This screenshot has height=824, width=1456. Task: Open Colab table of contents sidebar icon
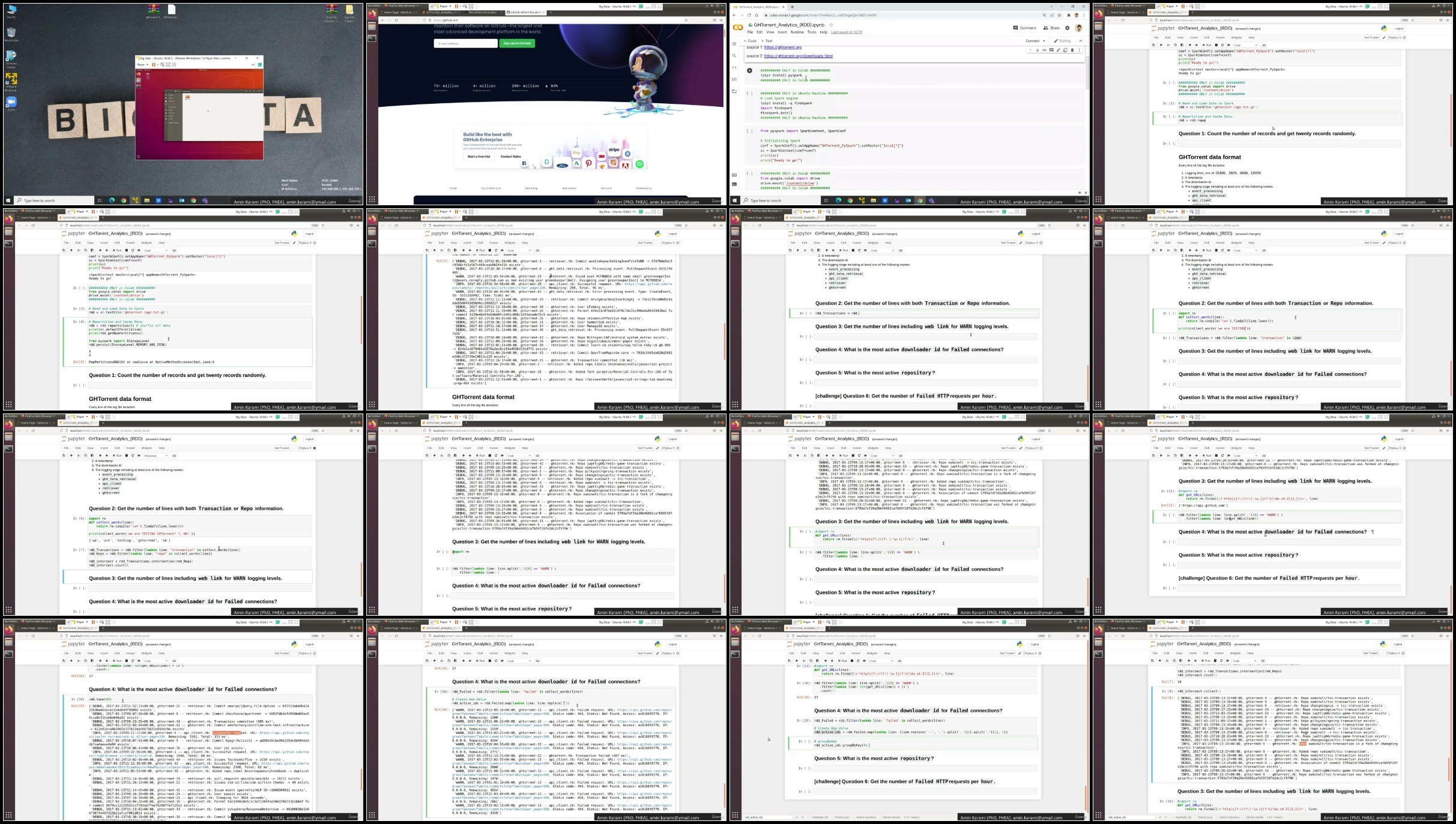[734, 44]
